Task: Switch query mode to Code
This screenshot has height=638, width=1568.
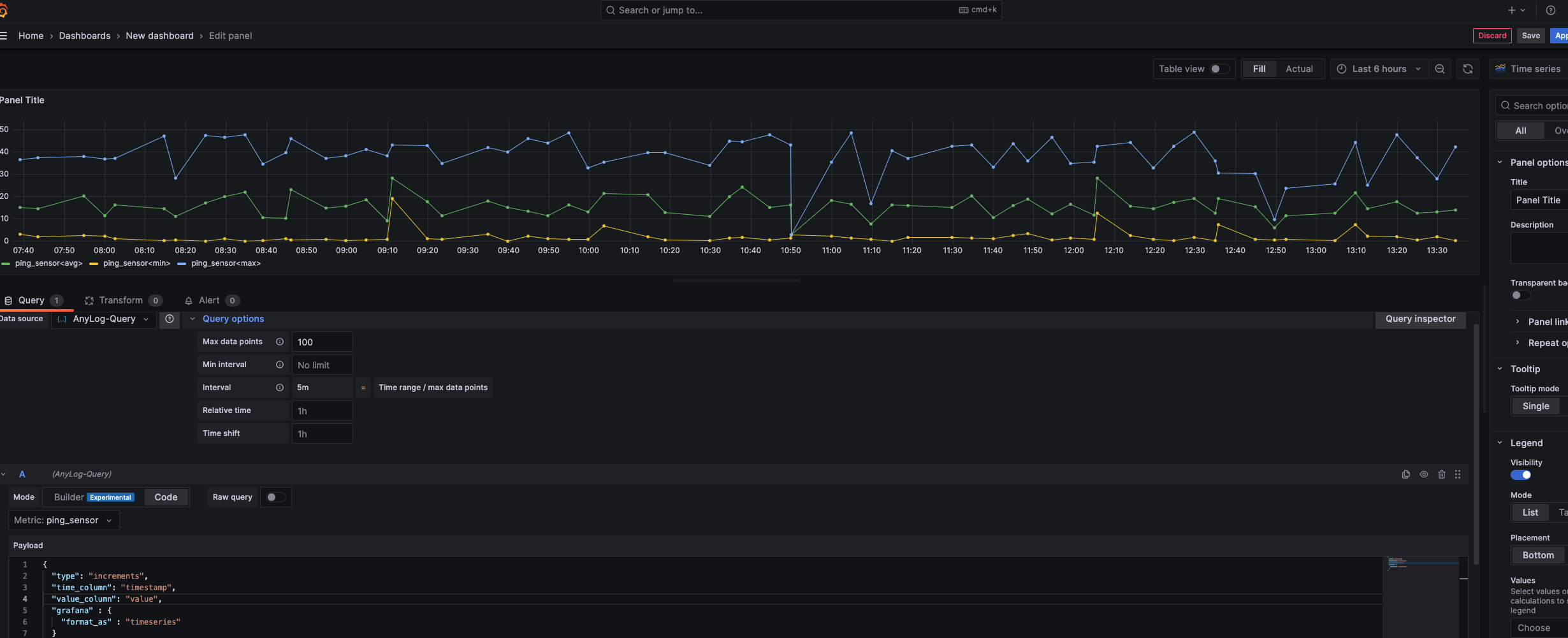Action: pyautogui.click(x=166, y=497)
